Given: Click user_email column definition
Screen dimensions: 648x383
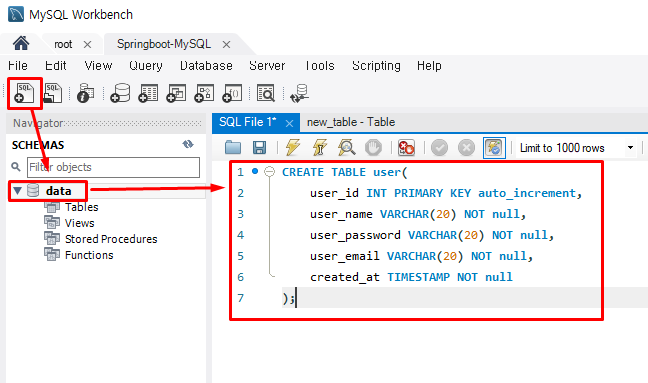Looking at the screenshot, I should 422,256.
